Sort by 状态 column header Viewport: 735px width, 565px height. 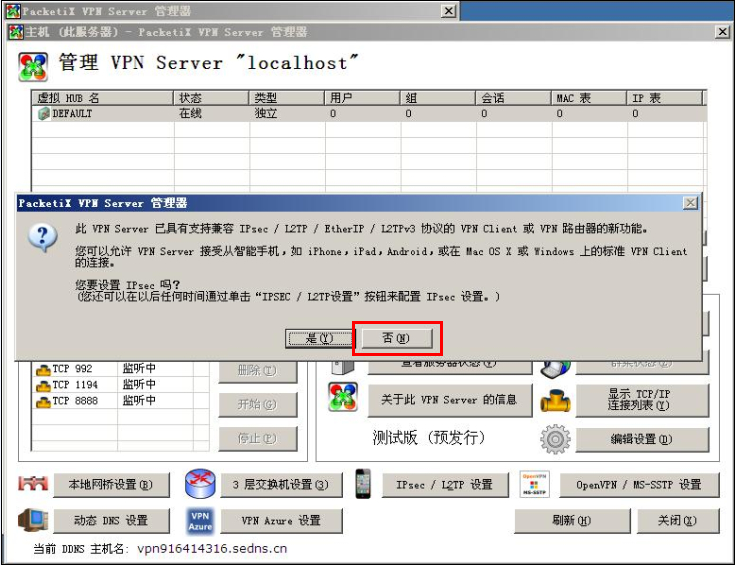pos(211,98)
